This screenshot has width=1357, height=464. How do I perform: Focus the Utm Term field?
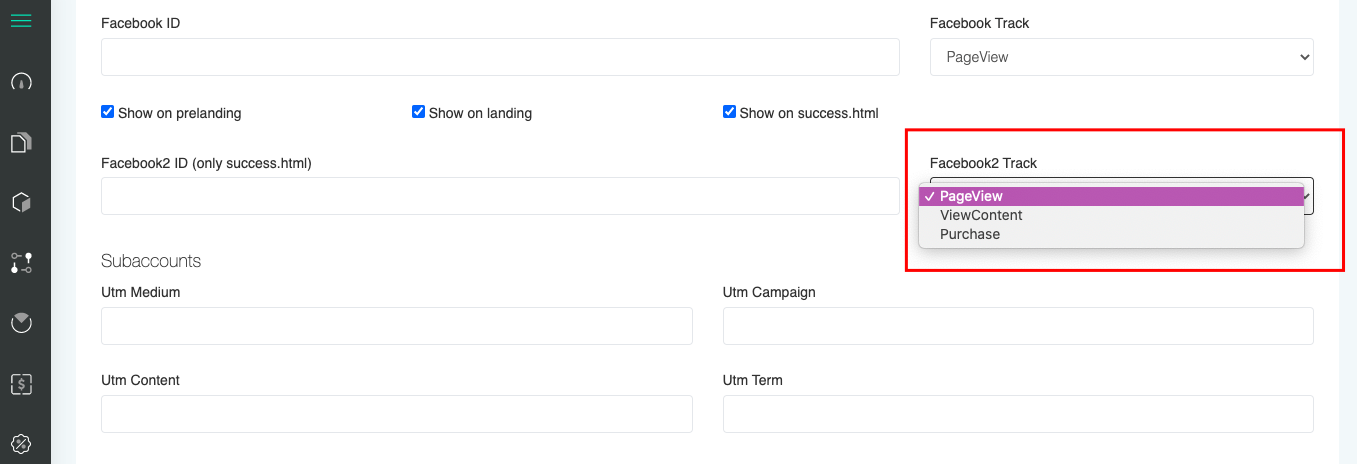click(x=1018, y=414)
